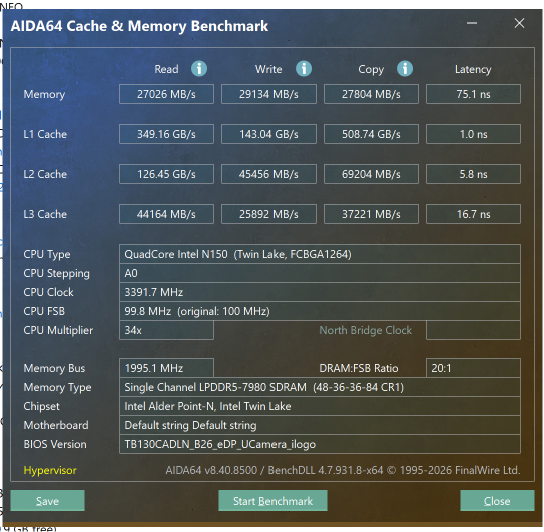
Task: Click the Start Benchmark button
Action: click(273, 500)
